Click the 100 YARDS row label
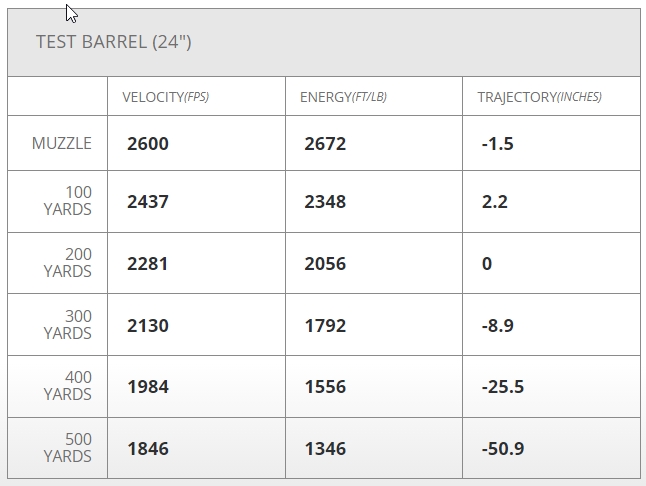This screenshot has height=486, width=646. [68, 201]
